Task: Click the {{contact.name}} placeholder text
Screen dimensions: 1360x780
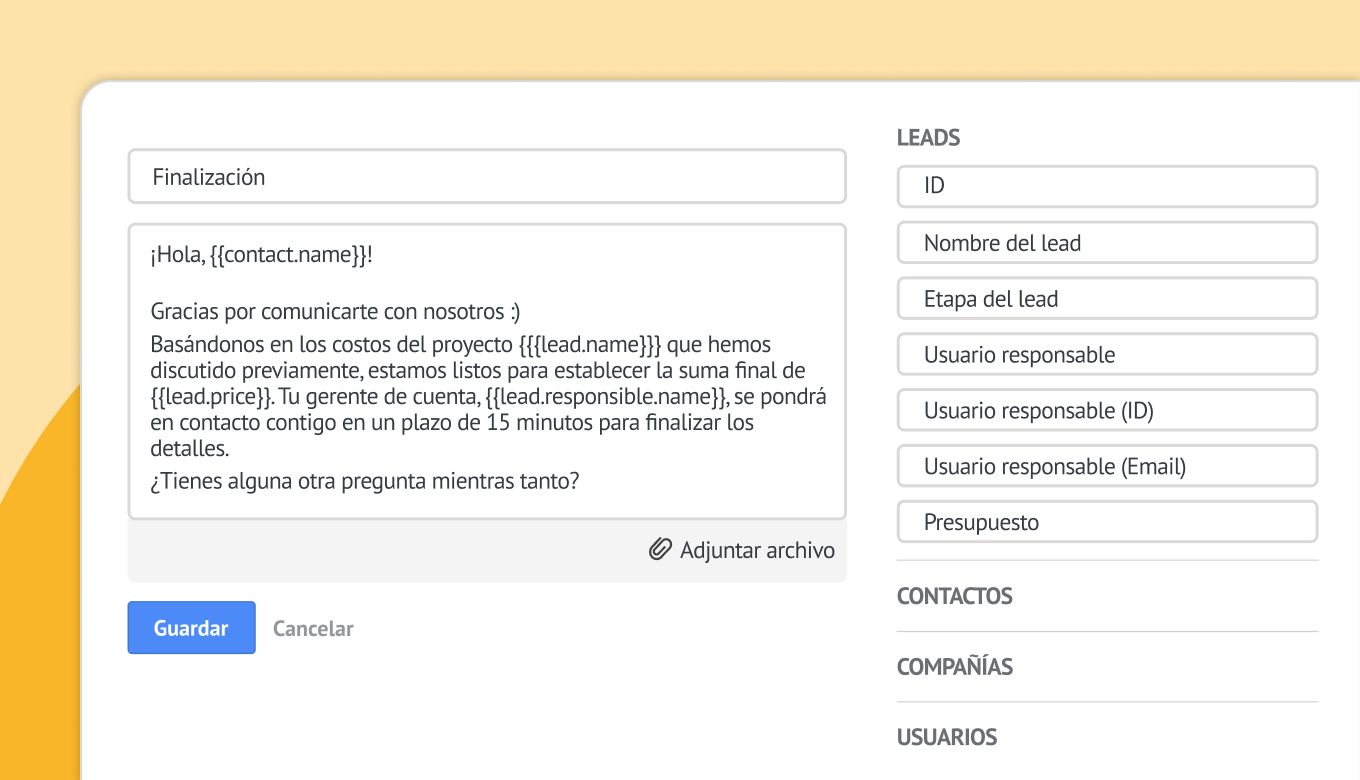Action: 288,255
